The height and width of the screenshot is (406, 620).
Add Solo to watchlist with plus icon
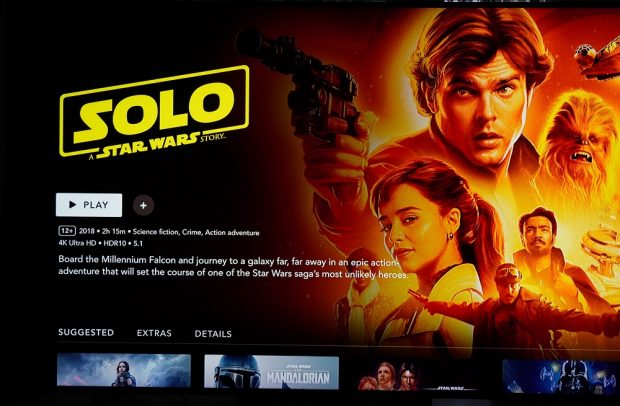[143, 205]
